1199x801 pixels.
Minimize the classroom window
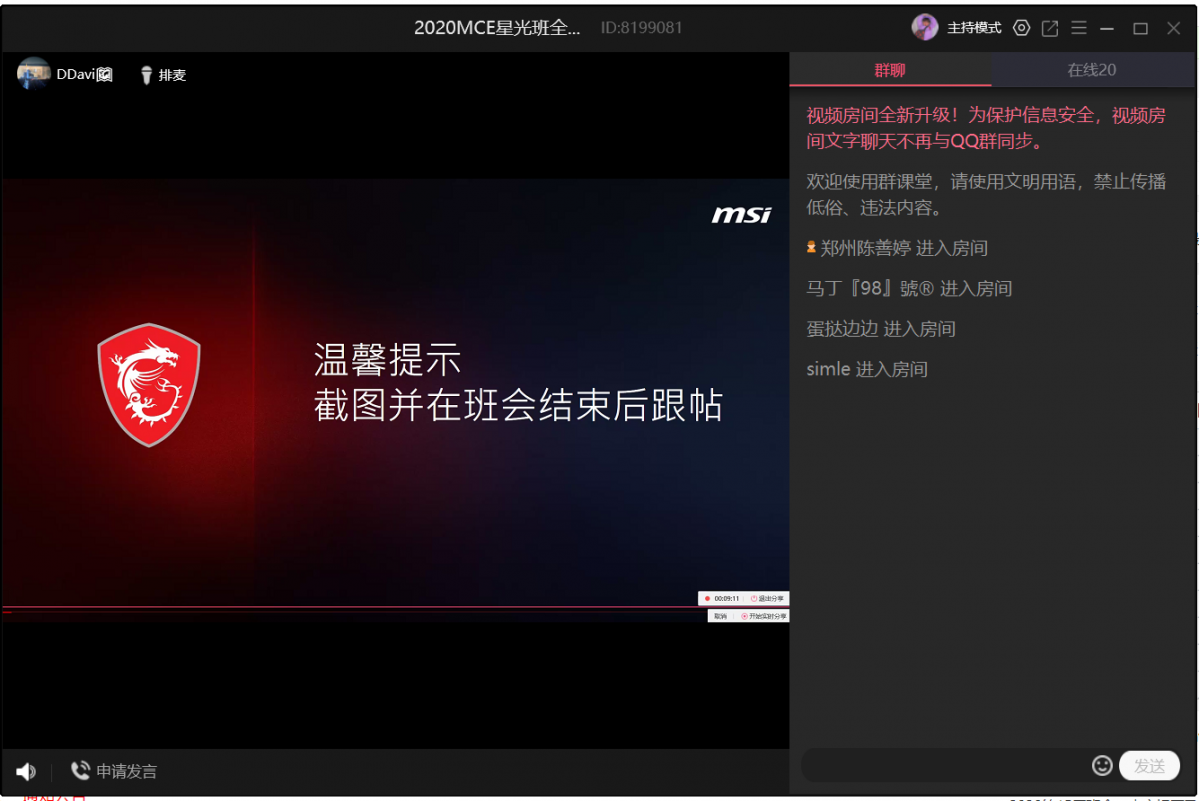click(x=1107, y=28)
